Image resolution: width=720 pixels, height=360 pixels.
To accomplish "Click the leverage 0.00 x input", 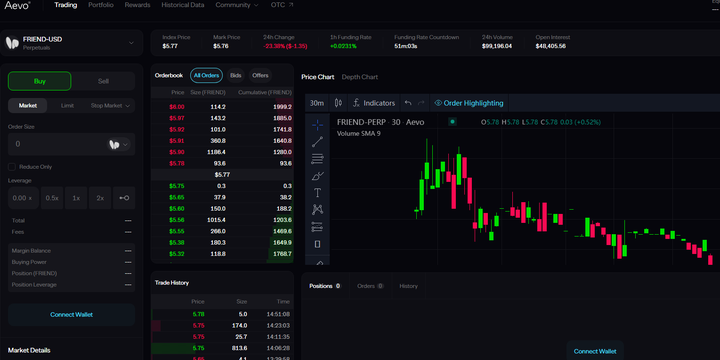I will click(23, 198).
